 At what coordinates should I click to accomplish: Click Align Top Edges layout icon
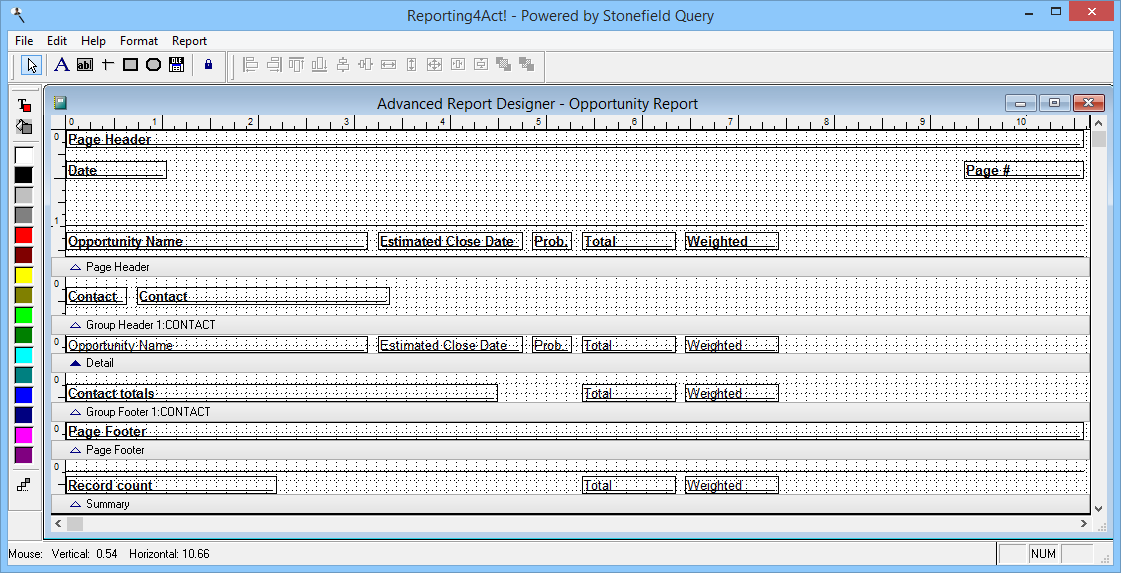coord(296,64)
